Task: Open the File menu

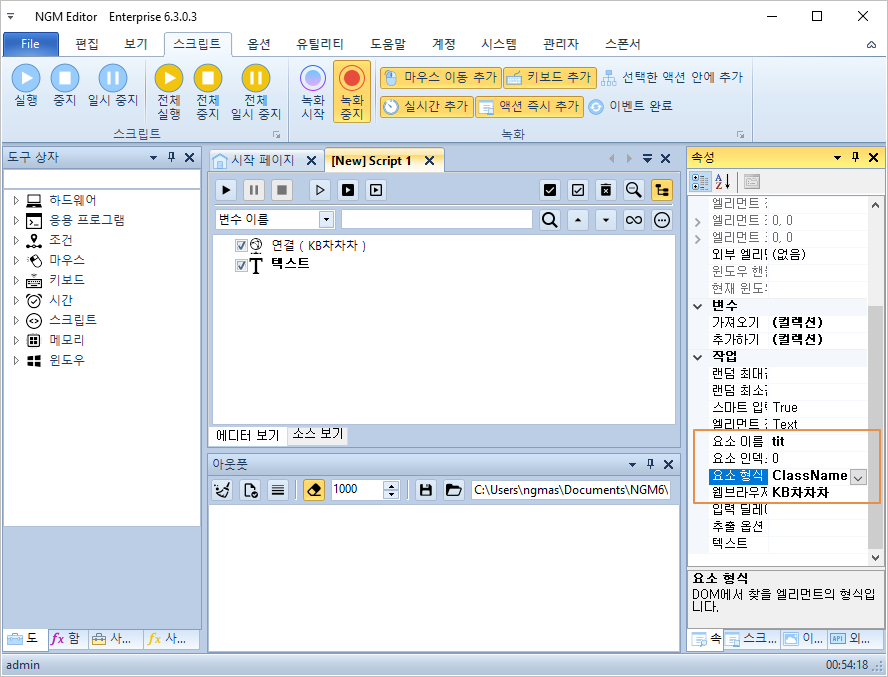Action: (x=31, y=44)
